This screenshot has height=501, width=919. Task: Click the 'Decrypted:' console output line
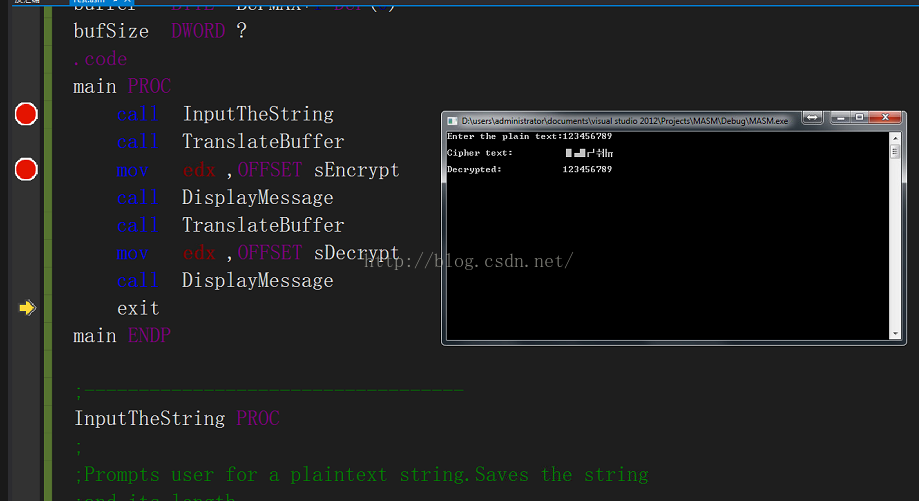tap(529, 169)
